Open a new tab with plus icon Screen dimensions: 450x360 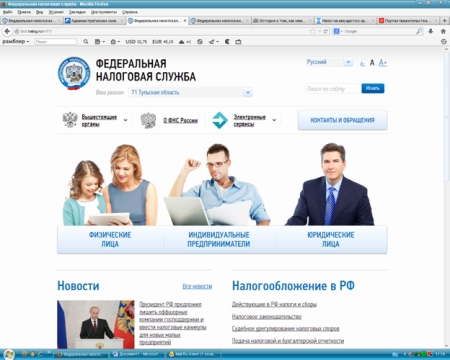(444, 21)
